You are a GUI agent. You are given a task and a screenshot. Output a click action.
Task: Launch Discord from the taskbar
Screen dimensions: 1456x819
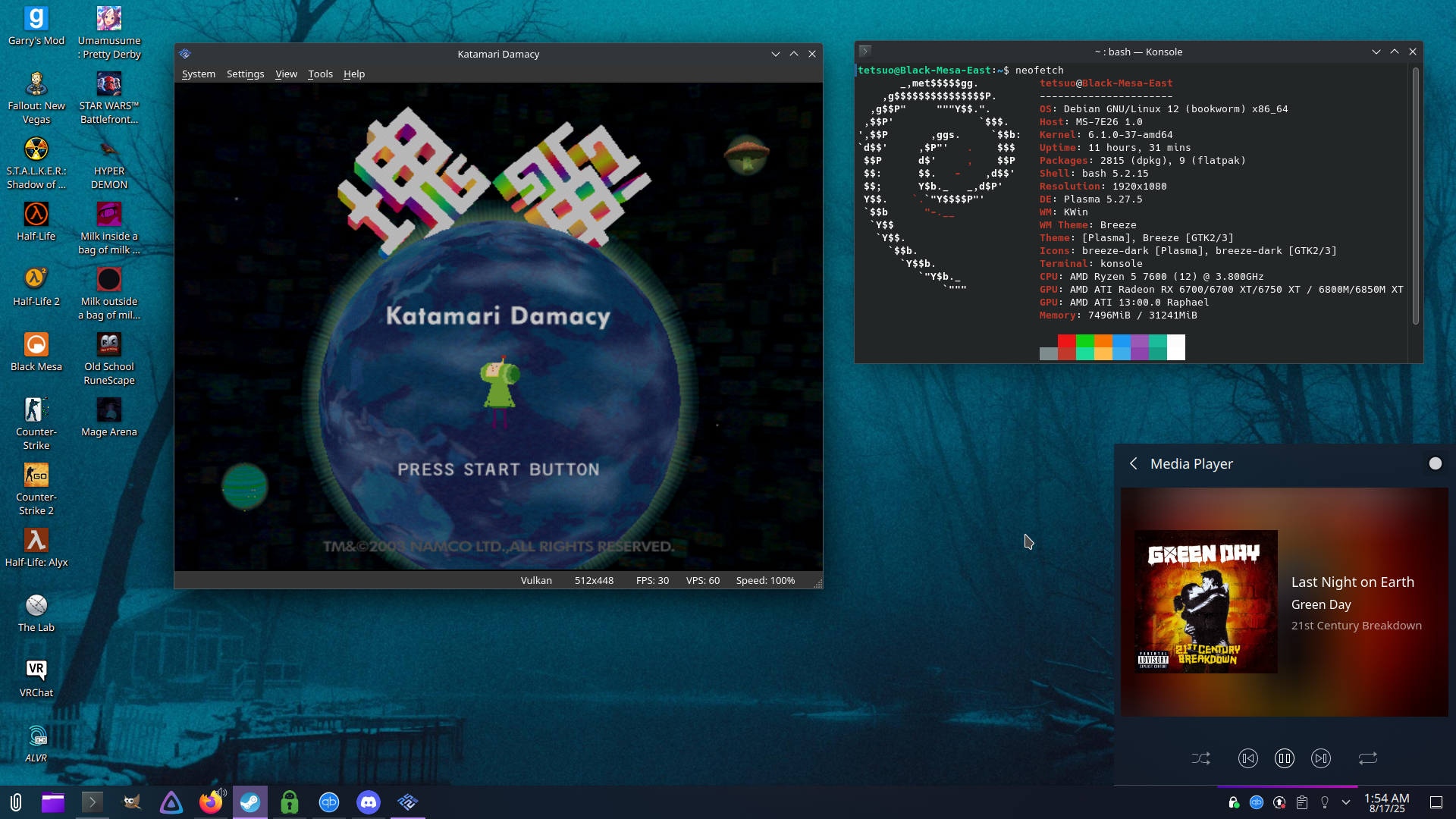click(x=369, y=802)
